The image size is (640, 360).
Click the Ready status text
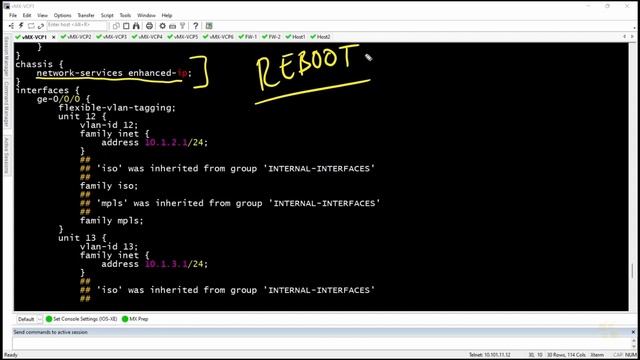click(11, 355)
